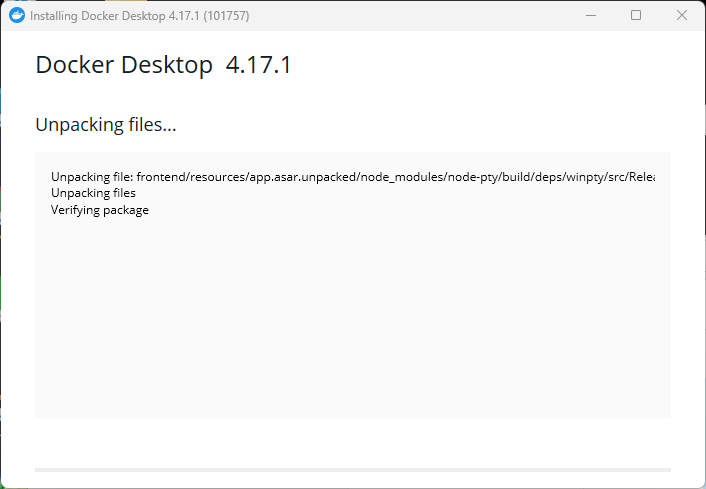
Task: Close the Docker Desktop installer
Action: (682, 15)
